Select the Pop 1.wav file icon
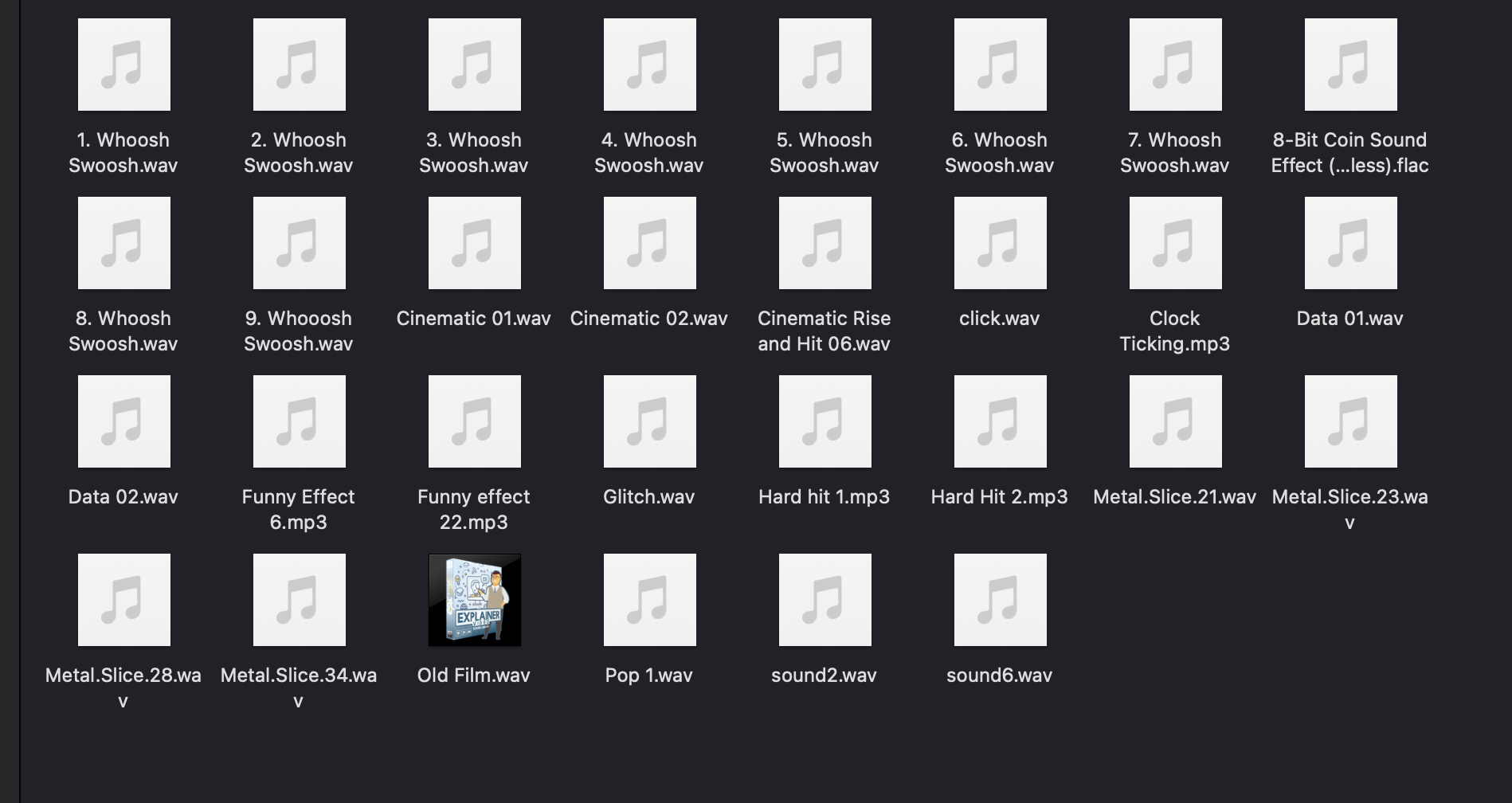The height and width of the screenshot is (803, 1512). point(649,600)
